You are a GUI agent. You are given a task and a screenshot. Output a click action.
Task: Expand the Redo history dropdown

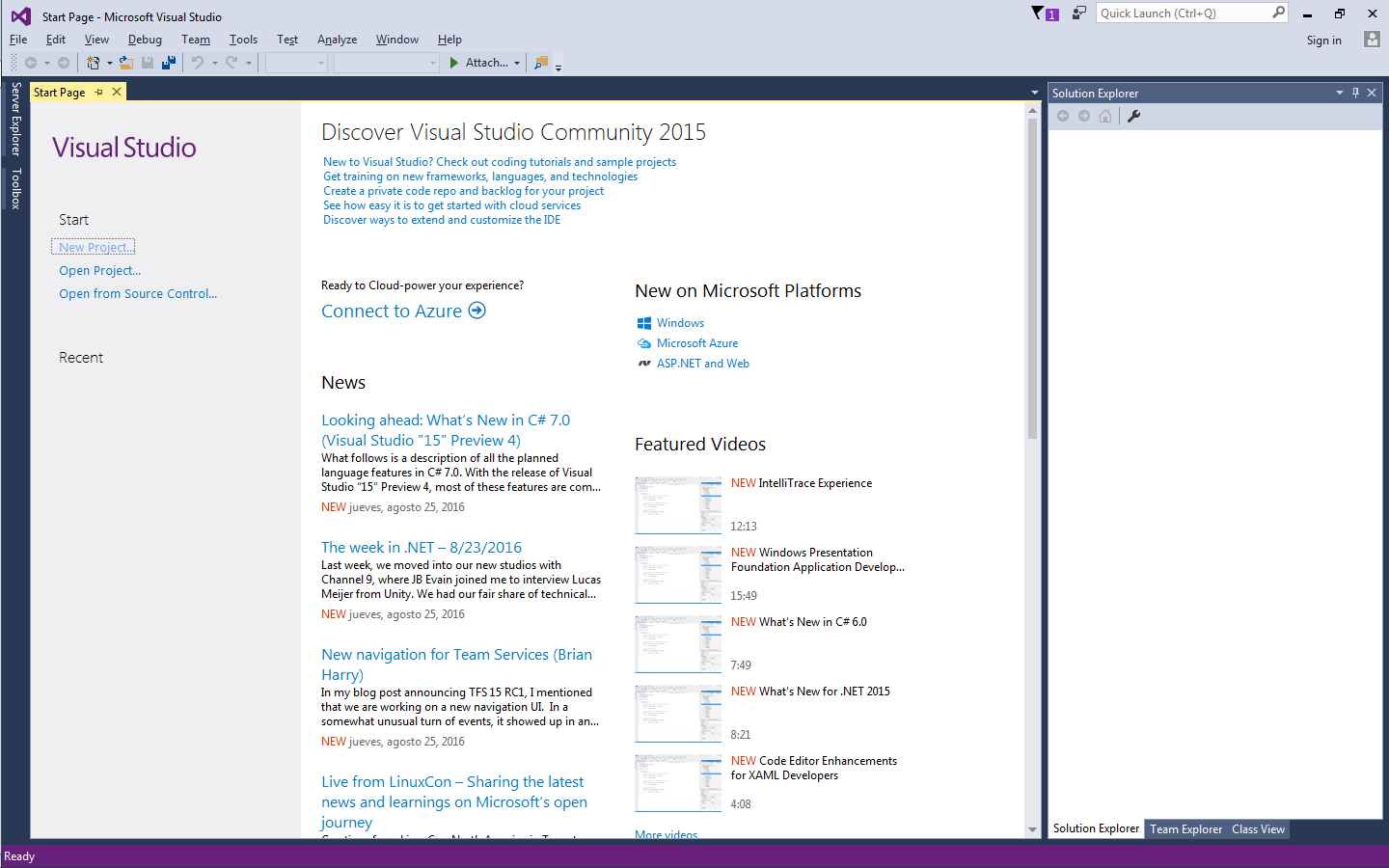click(x=248, y=63)
